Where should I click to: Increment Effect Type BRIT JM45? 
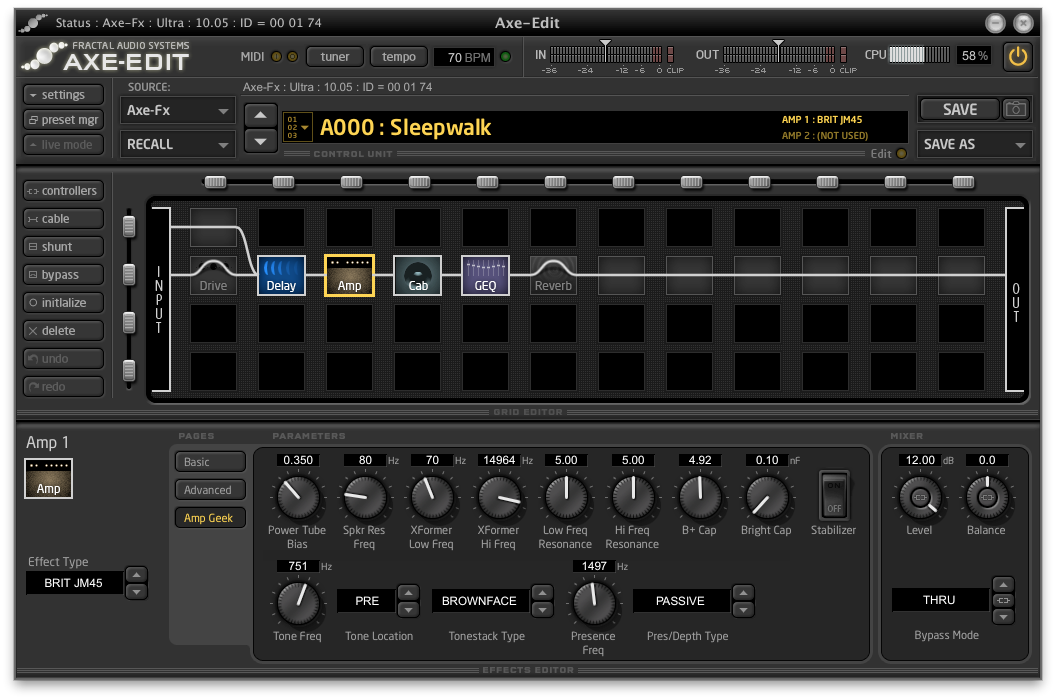point(136,575)
